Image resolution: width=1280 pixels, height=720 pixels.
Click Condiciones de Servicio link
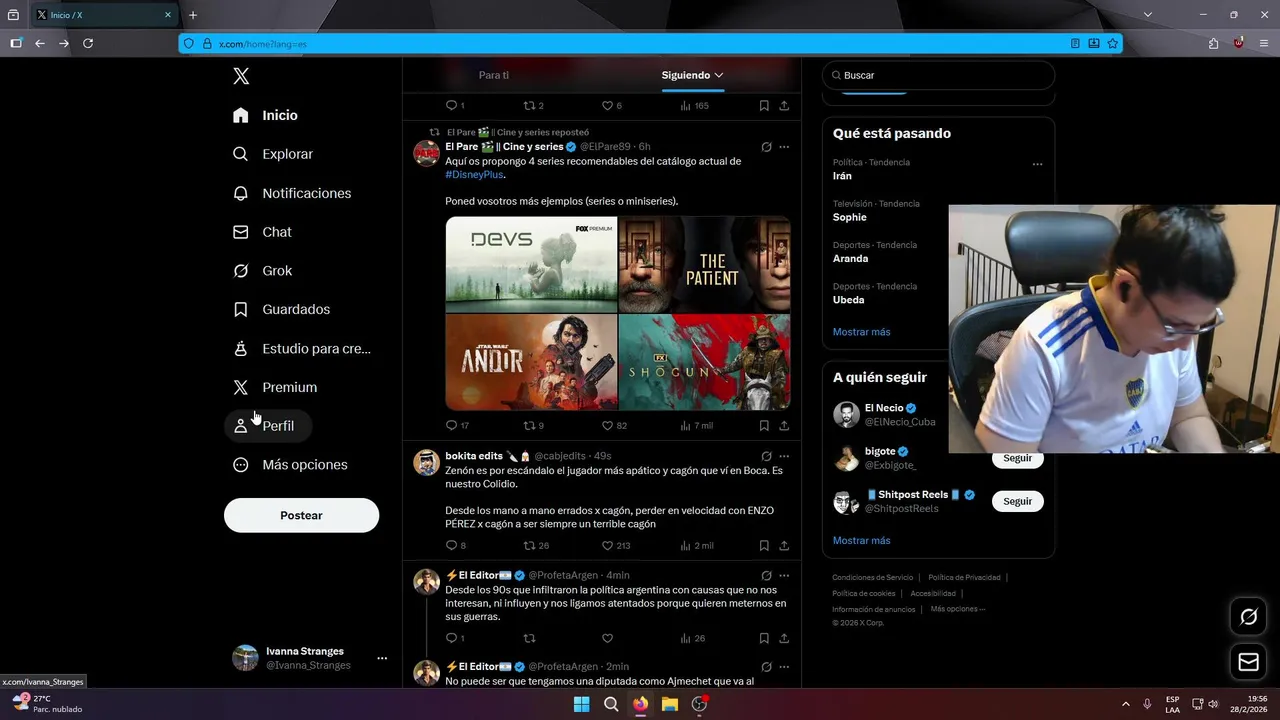click(x=873, y=578)
